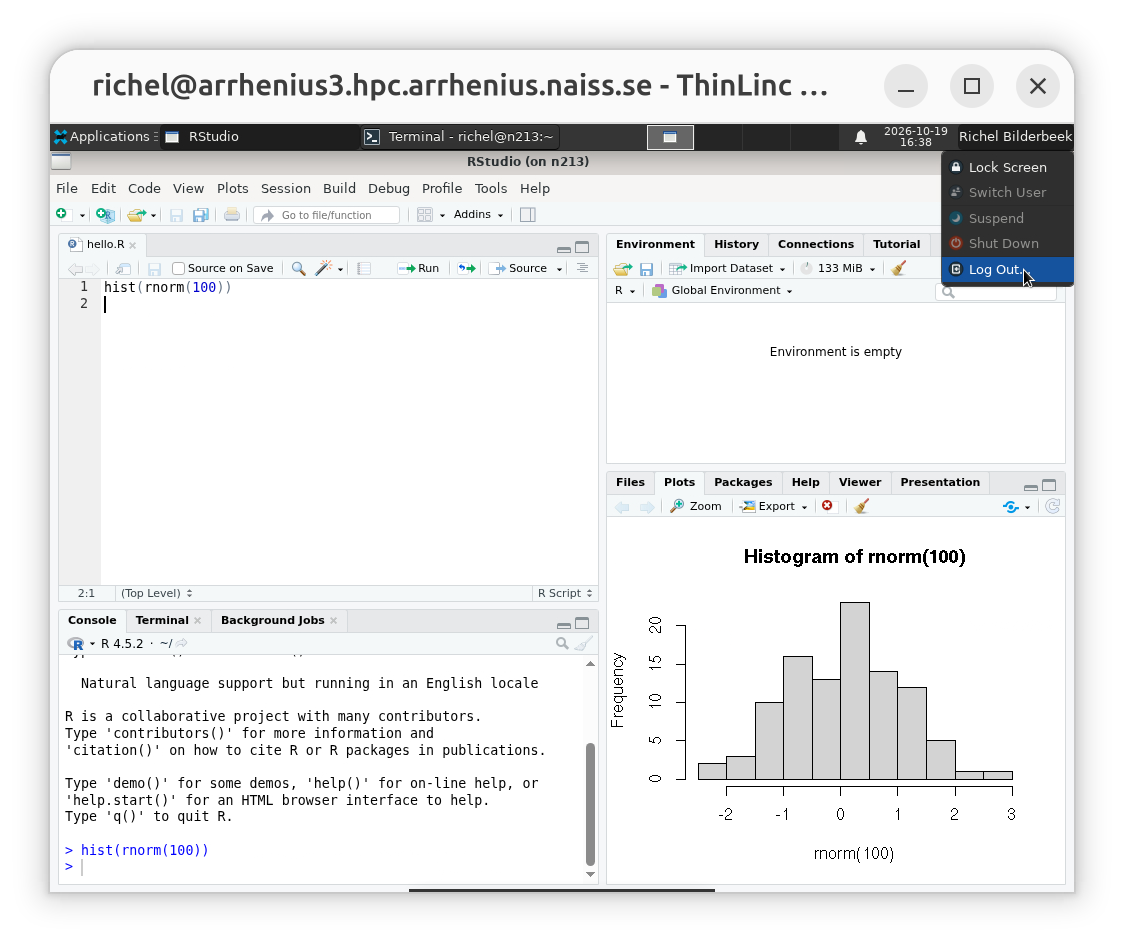Click the Load workspace icon in the Environment pane
The height and width of the screenshot is (942, 1124).
pos(623,269)
